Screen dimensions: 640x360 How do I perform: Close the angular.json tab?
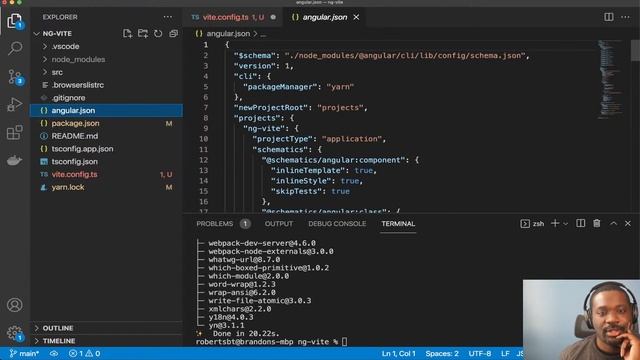pos(356,17)
